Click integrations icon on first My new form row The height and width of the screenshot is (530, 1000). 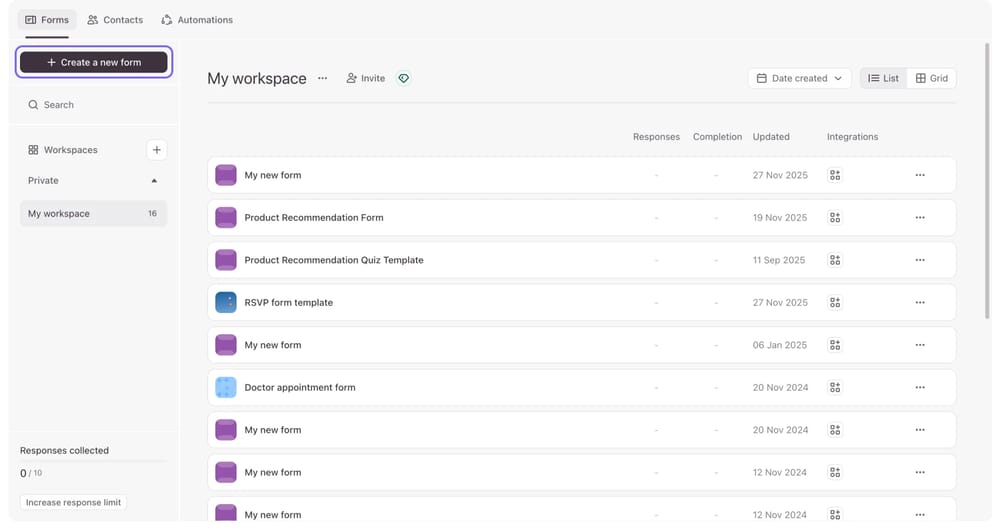click(835, 175)
